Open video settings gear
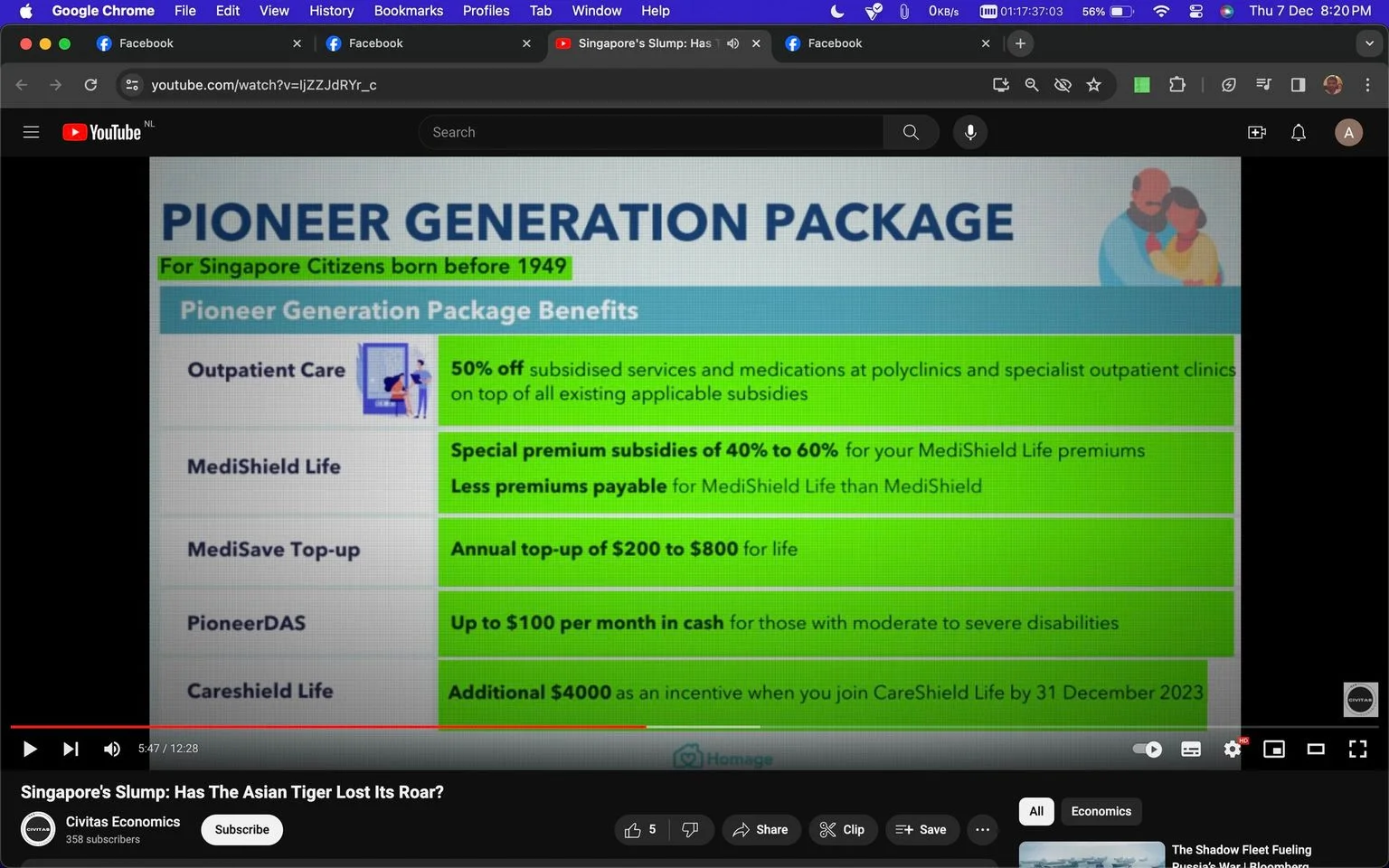The image size is (1389, 868). pos(1233,749)
